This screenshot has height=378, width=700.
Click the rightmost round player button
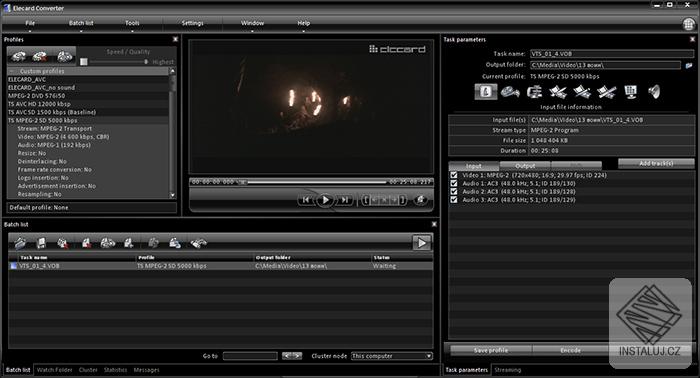pyautogui.click(x=420, y=200)
